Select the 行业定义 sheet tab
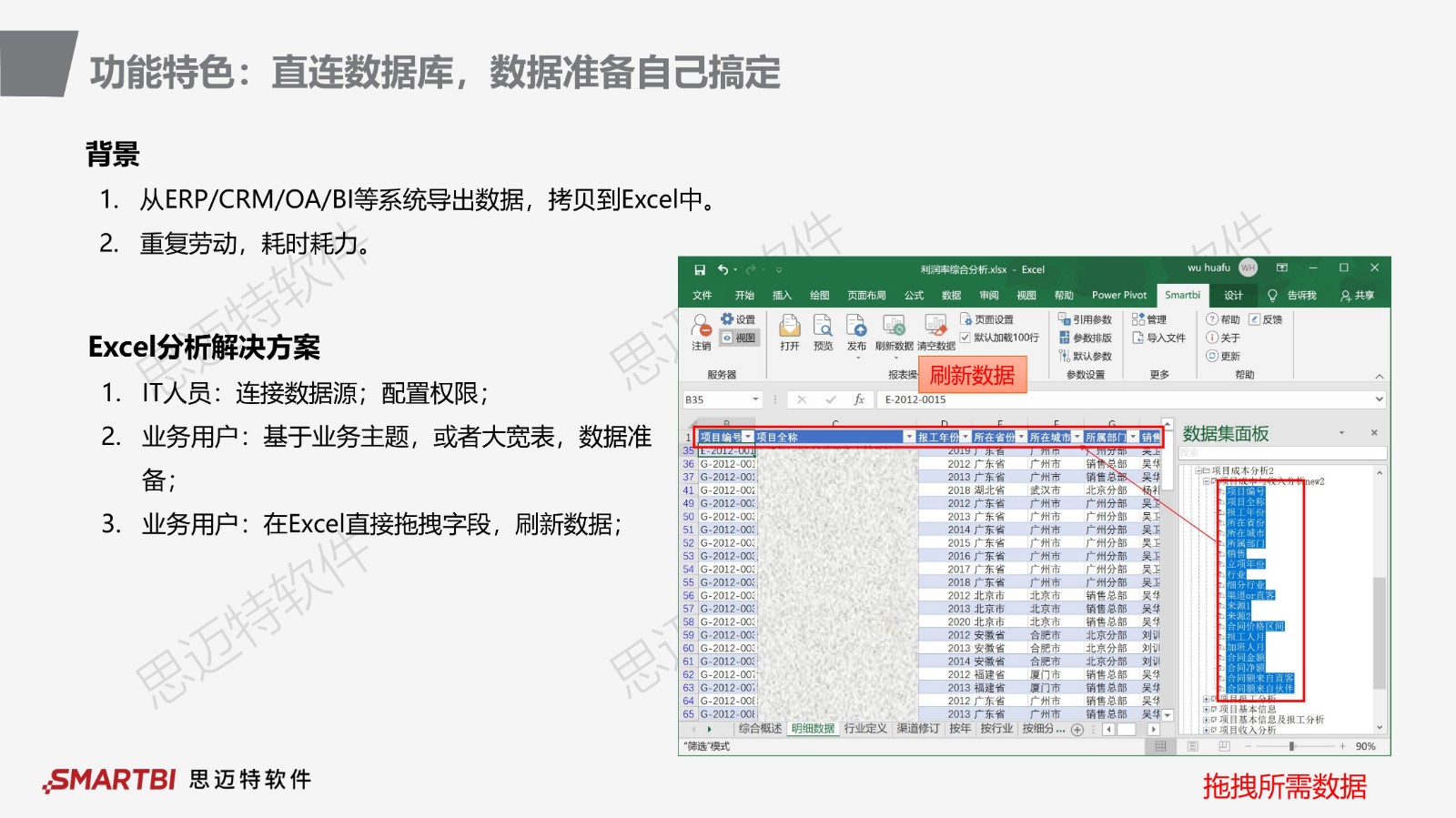The height and width of the screenshot is (818, 1456). click(864, 729)
